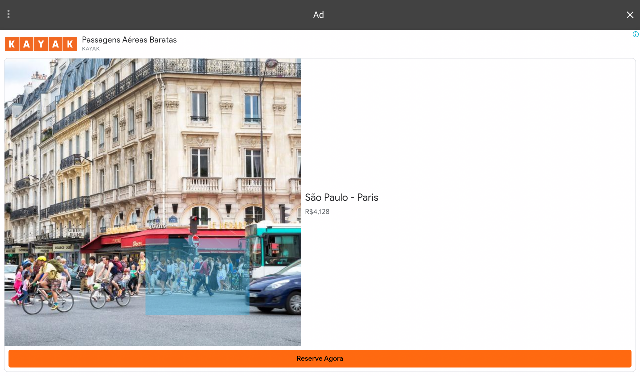The height and width of the screenshot is (376, 640).
Task: Click the orange KAYAK logo
Action: coord(41,44)
